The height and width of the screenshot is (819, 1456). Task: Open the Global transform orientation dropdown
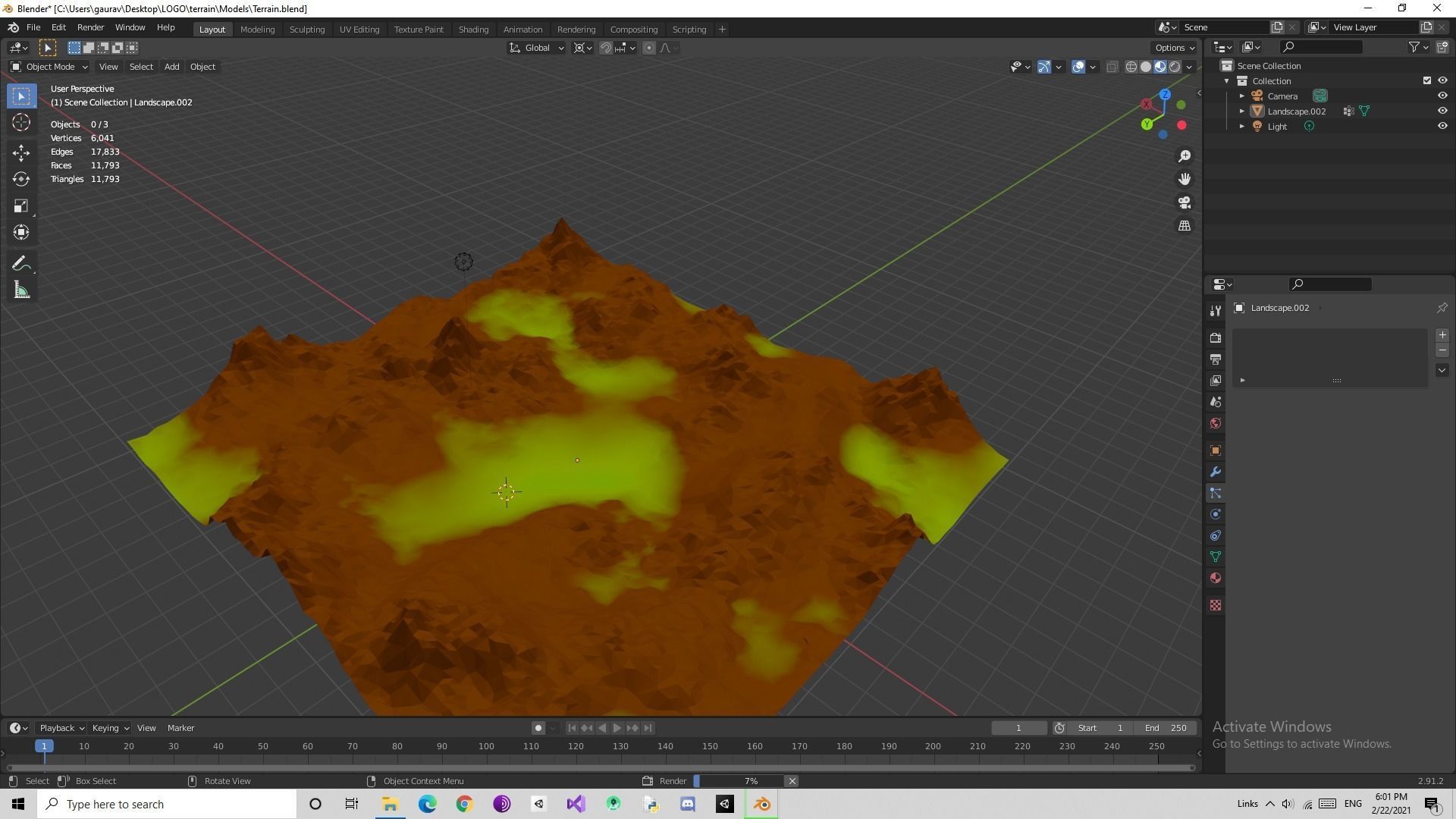click(x=536, y=48)
